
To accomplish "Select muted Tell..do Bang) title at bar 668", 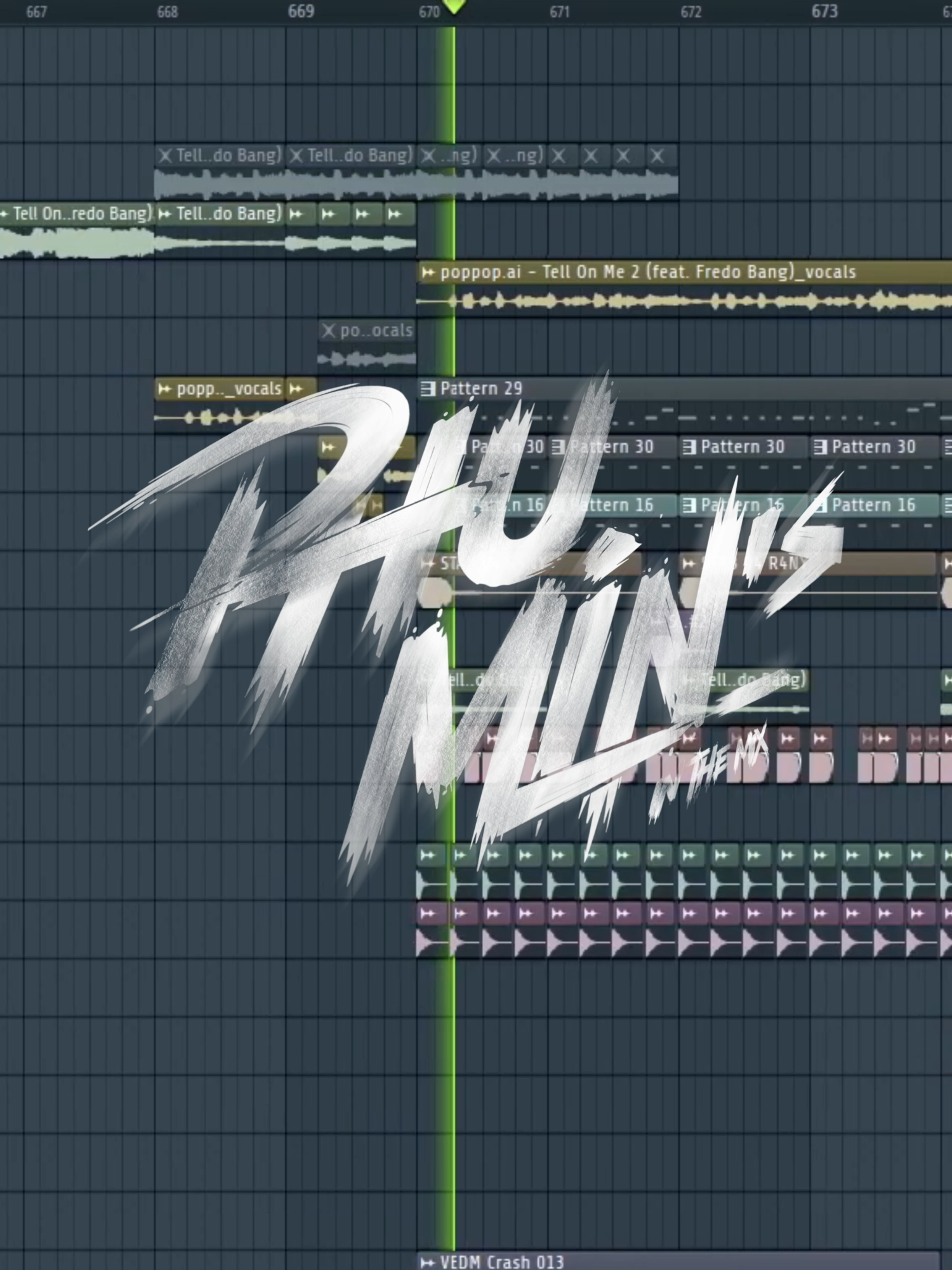I will click(x=228, y=156).
